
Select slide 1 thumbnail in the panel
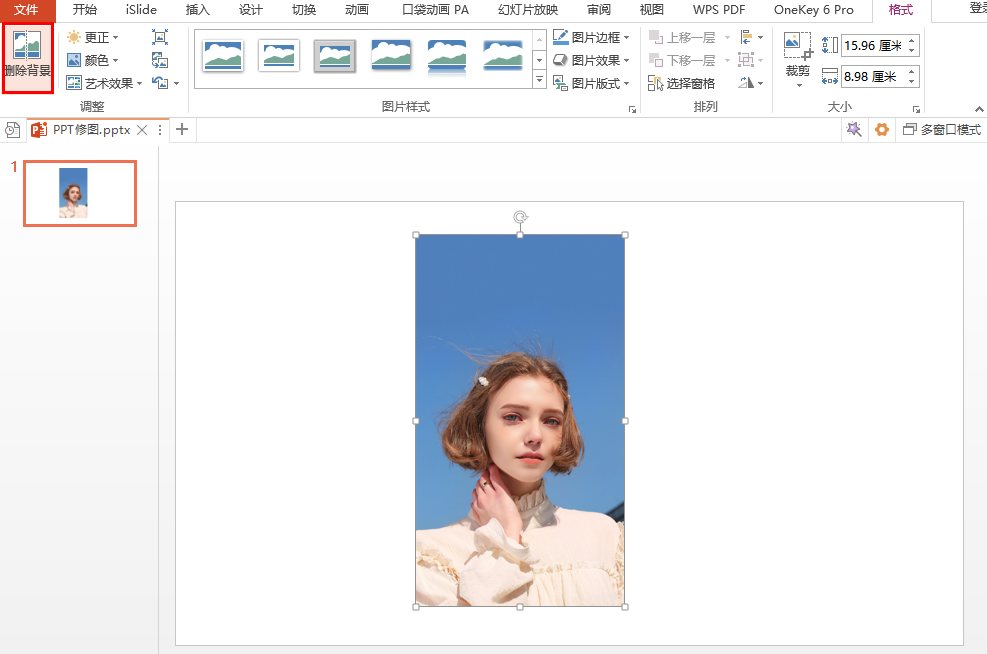pos(80,193)
